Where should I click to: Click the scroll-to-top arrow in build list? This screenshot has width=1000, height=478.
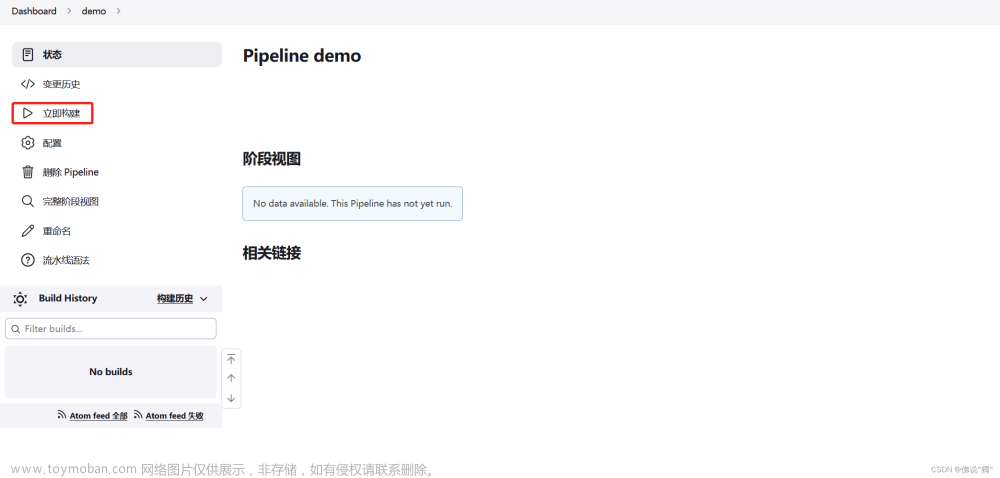(232, 359)
